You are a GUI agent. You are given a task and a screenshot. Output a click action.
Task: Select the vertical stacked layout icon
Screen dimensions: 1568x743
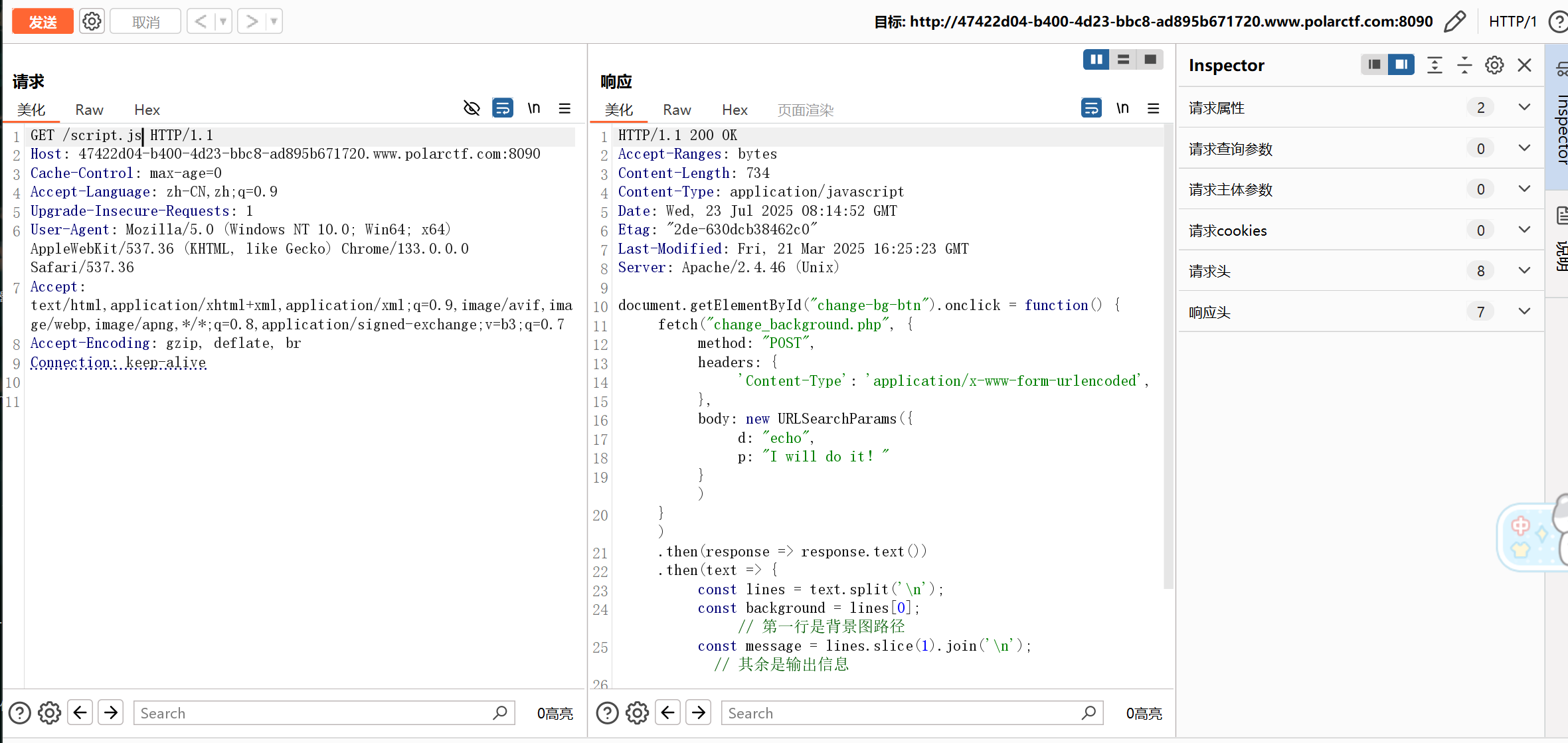coord(1123,60)
